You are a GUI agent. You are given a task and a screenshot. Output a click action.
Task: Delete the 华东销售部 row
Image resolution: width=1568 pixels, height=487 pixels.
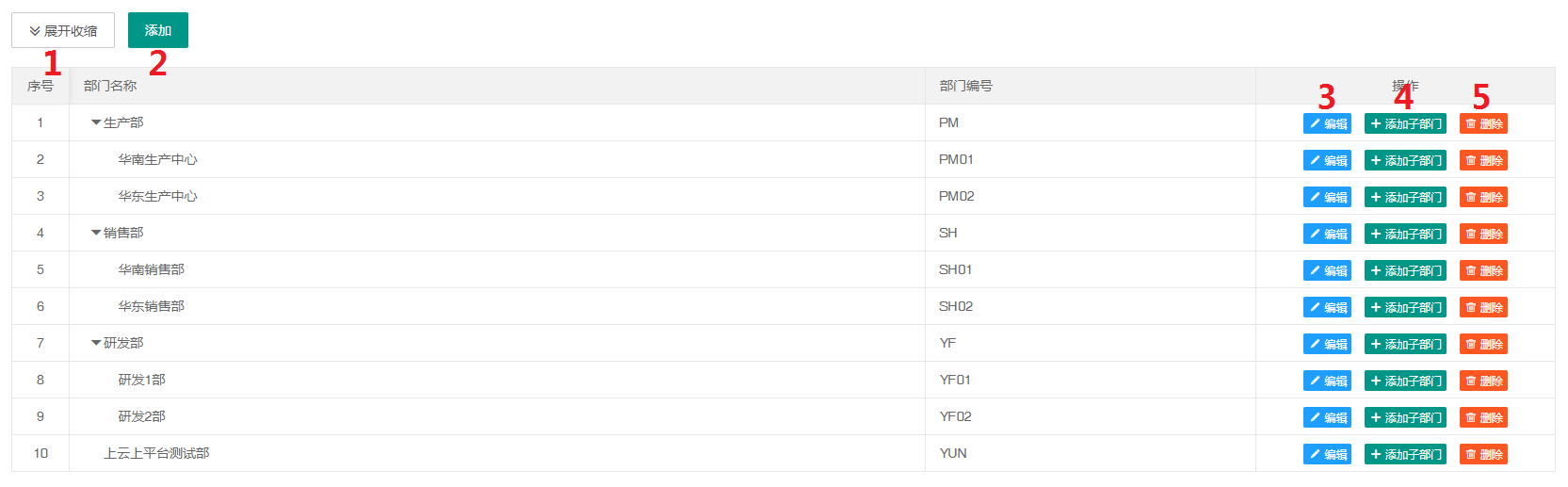click(1483, 307)
